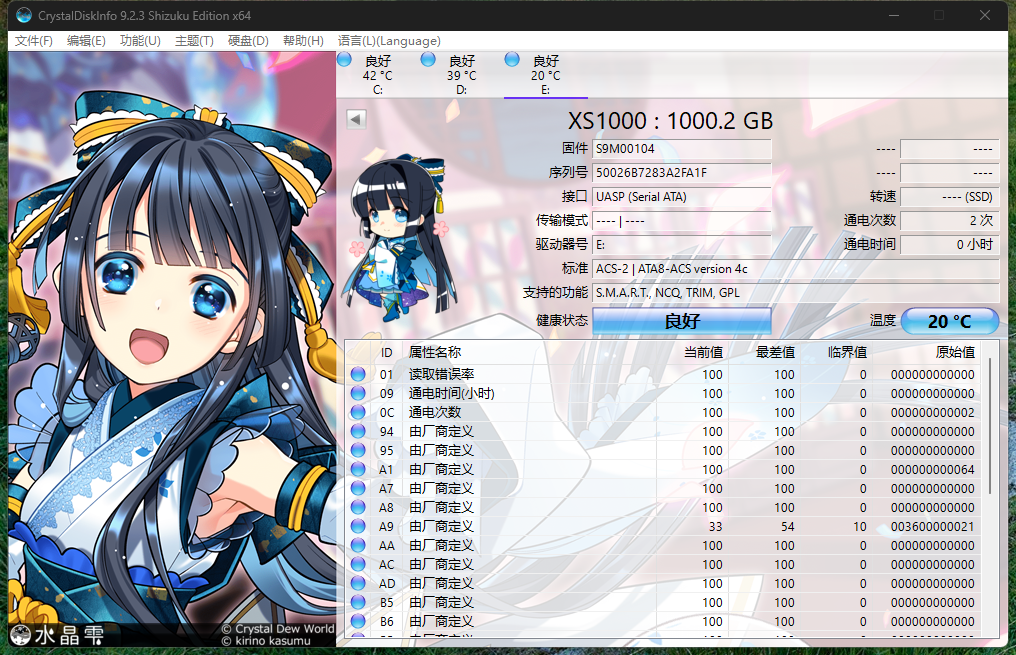The width and height of the screenshot is (1016, 655).
Task: Click the 20 °C temperature button
Action: 950,321
